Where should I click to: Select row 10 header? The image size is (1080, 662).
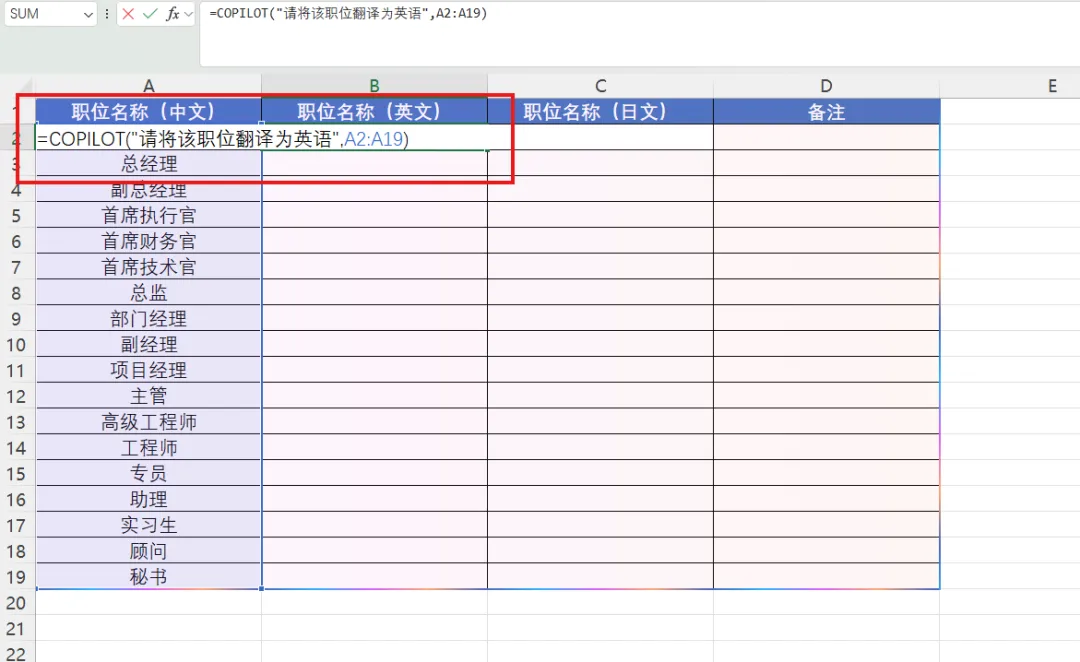tap(17, 344)
